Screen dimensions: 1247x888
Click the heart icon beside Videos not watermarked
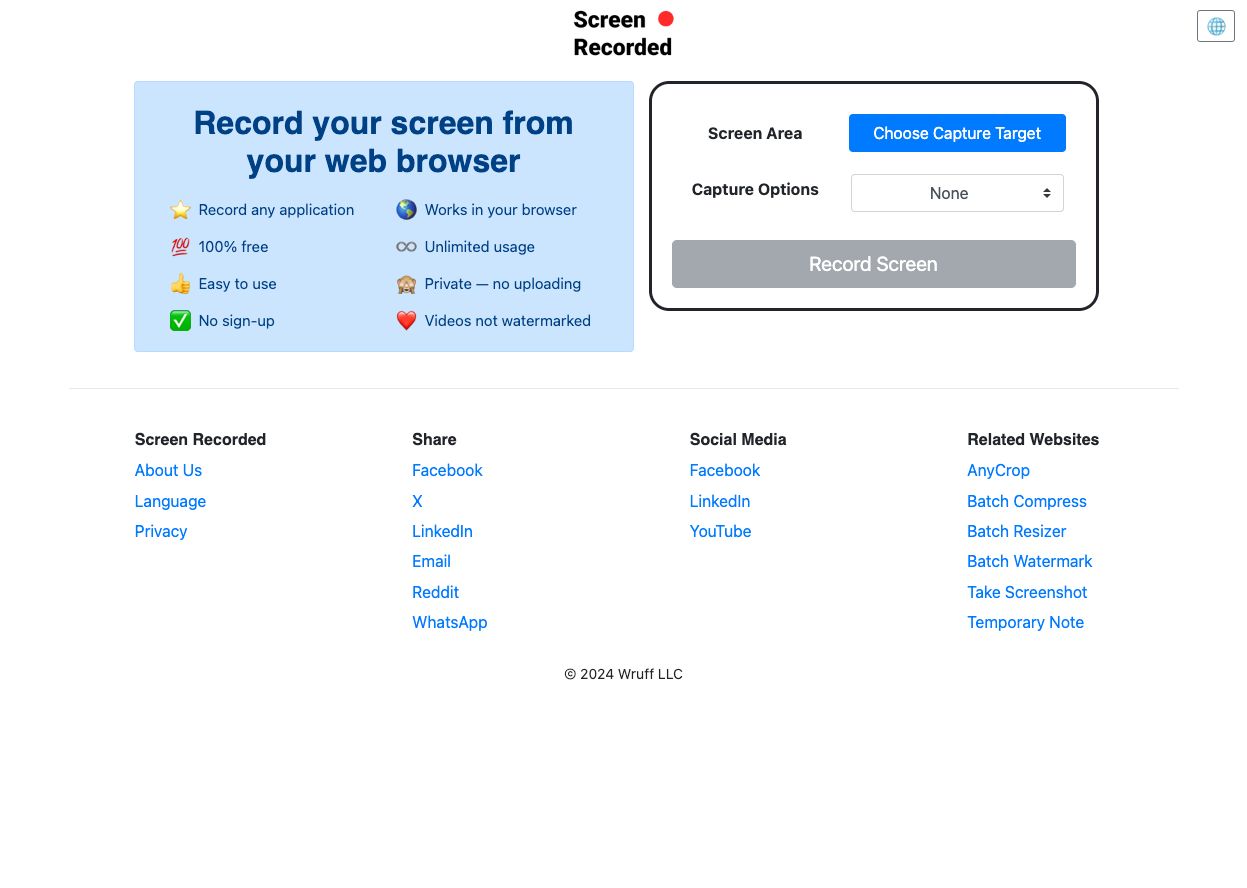[x=406, y=321]
